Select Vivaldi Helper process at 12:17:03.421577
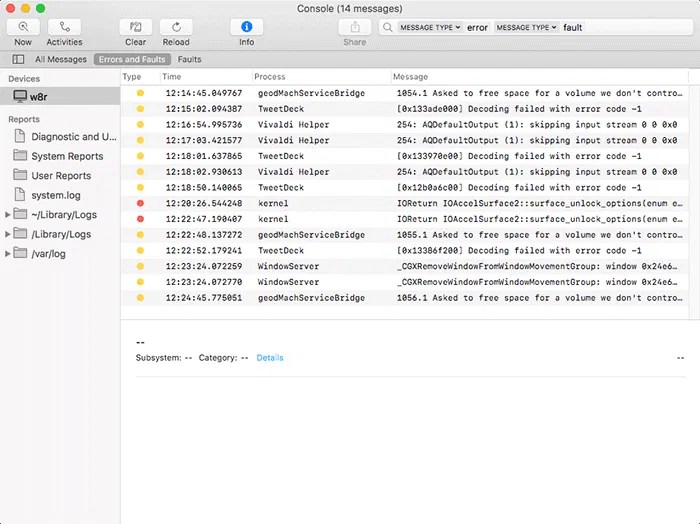This screenshot has height=524, width=700. point(293,140)
